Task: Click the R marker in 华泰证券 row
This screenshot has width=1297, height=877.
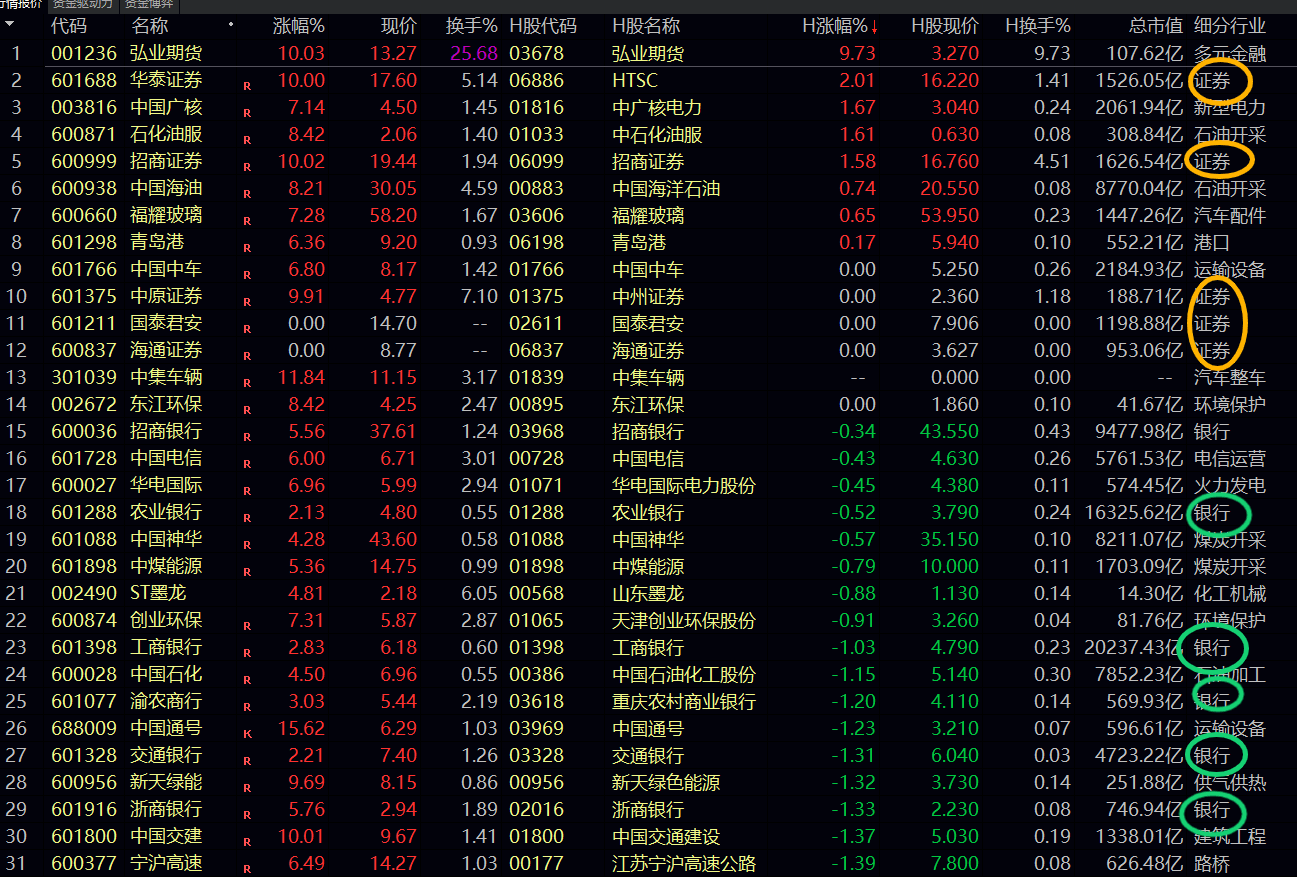Action: (x=246, y=87)
